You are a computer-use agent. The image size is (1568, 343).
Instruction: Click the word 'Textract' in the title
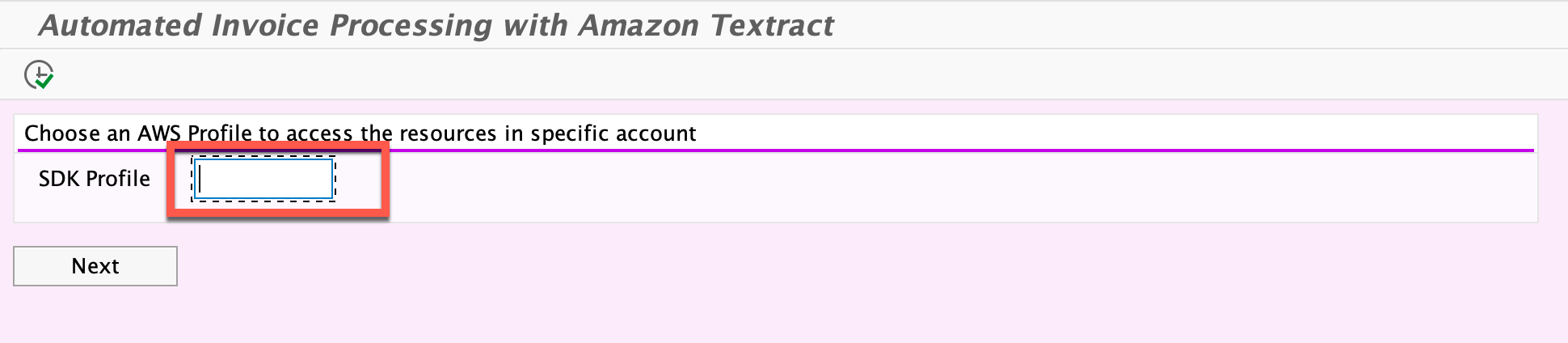(773, 25)
